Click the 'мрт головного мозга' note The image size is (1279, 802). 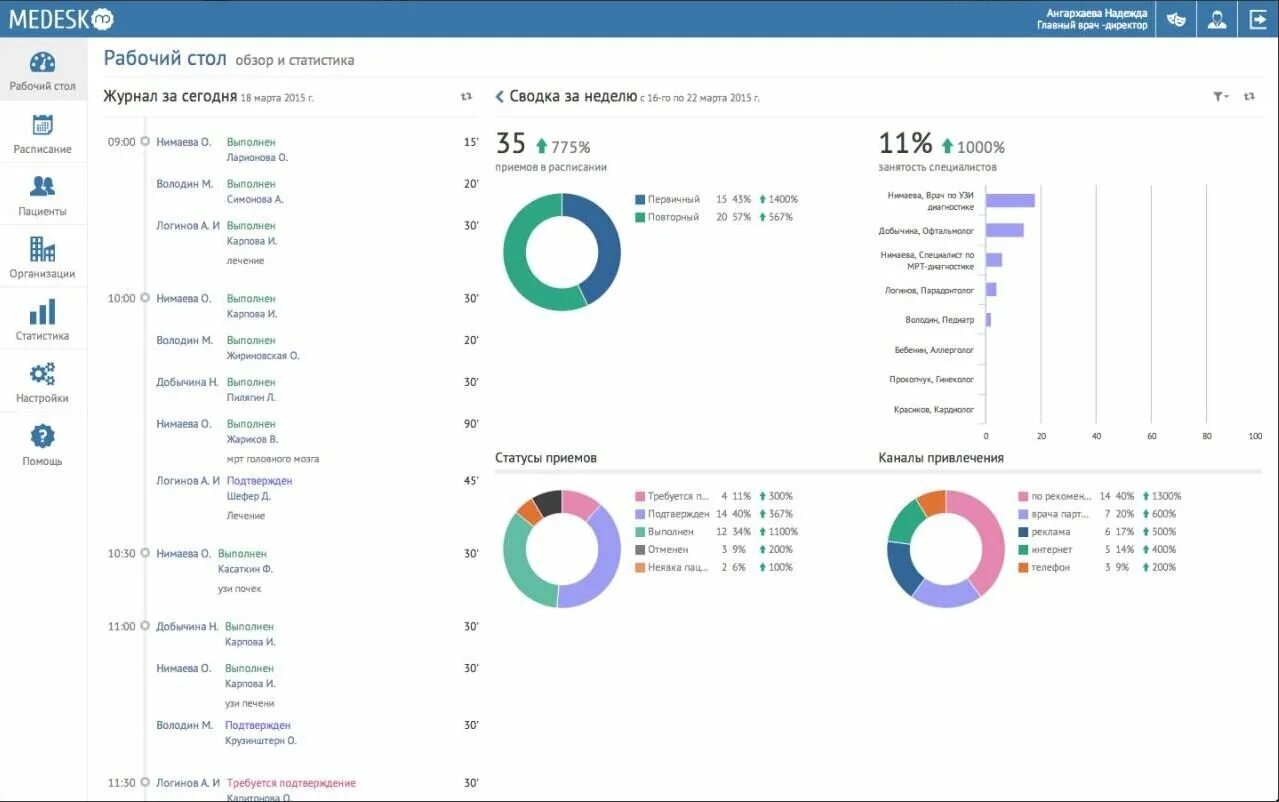273,459
